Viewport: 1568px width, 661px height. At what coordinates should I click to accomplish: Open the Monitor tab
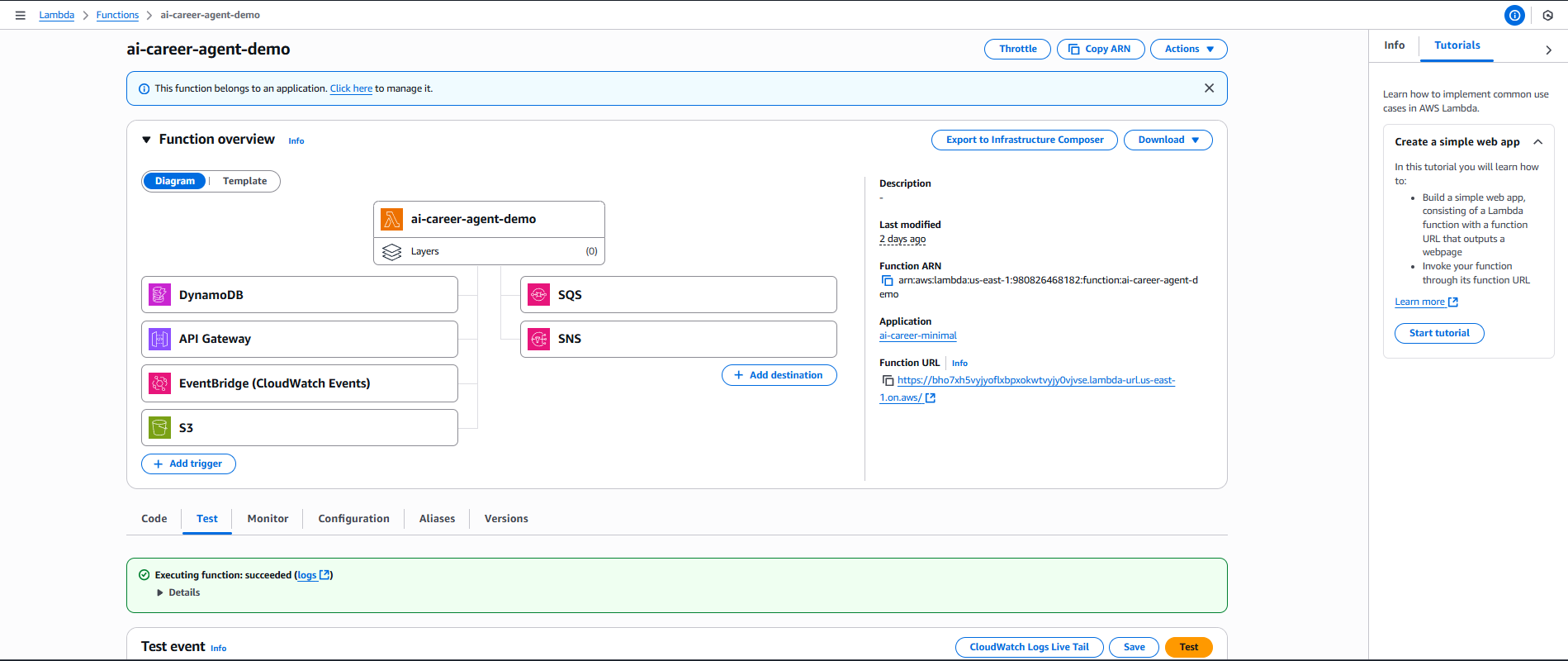click(268, 519)
